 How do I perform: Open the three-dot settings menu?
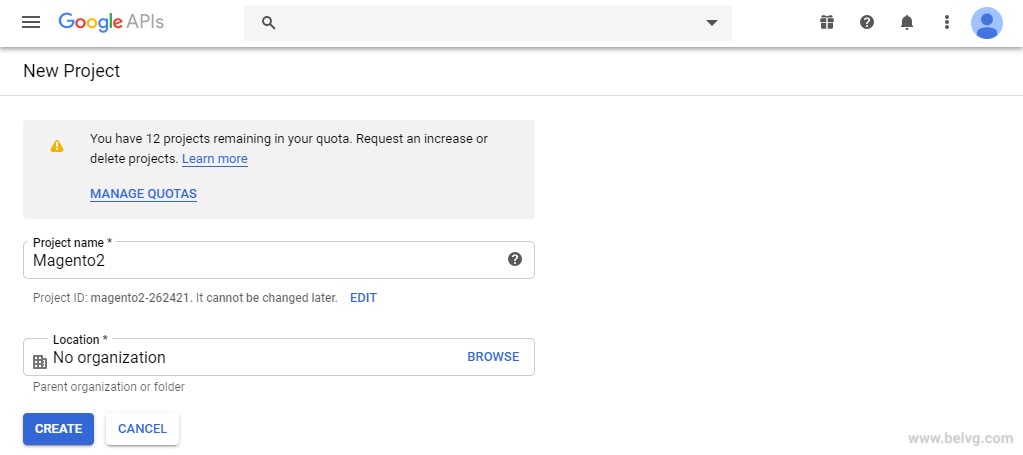pyautogui.click(x=947, y=23)
